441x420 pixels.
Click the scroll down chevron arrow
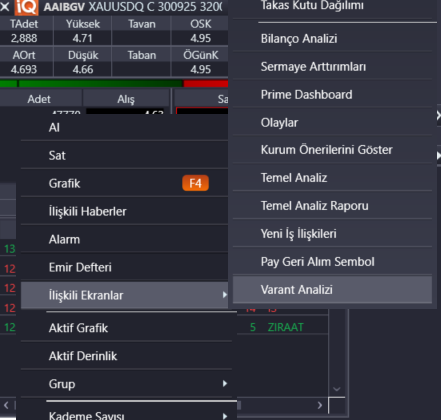(337, 389)
